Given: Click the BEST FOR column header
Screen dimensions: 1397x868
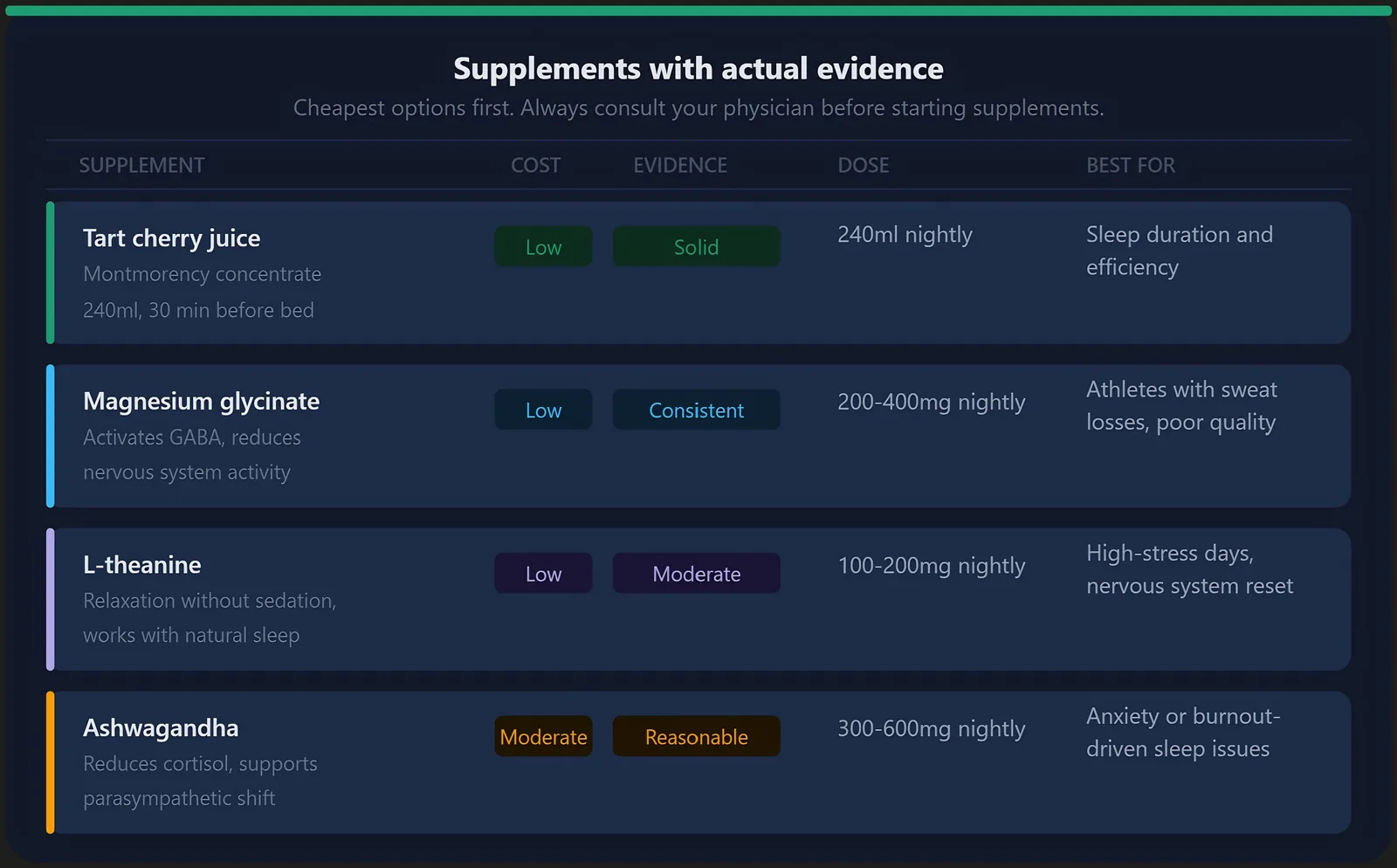Looking at the screenshot, I should click(x=1131, y=165).
